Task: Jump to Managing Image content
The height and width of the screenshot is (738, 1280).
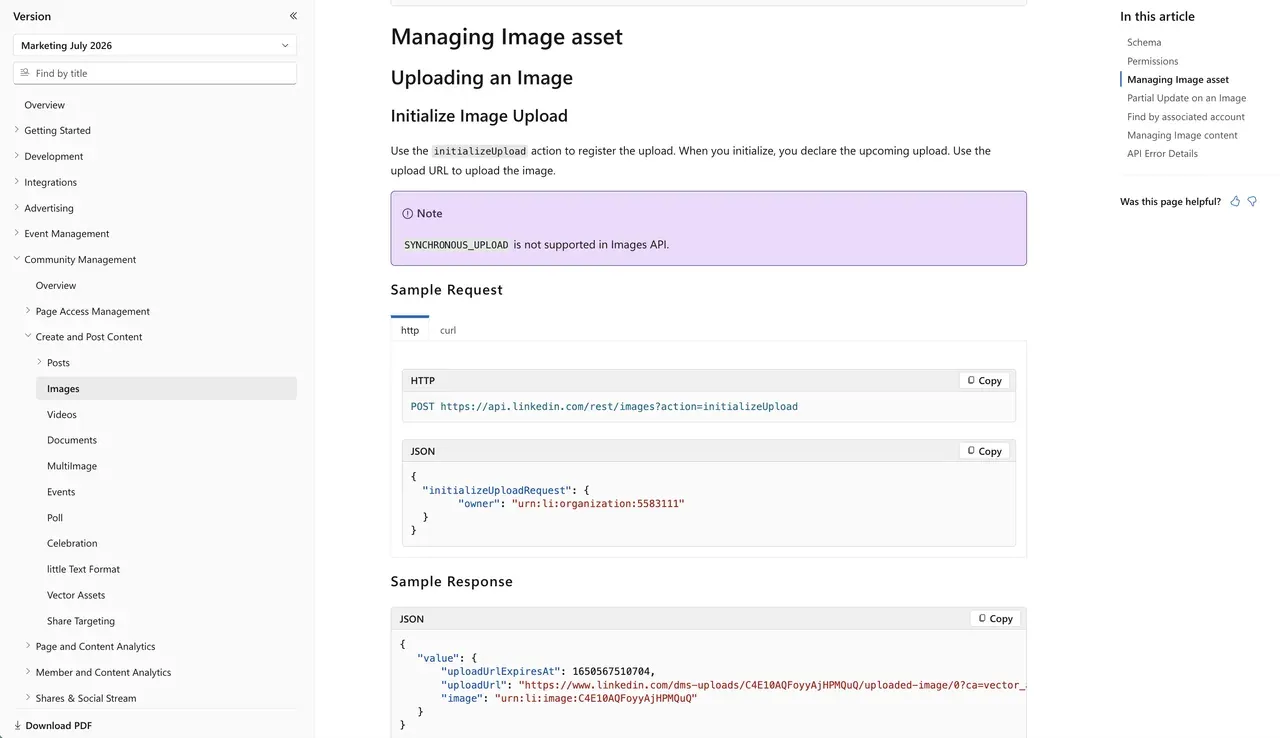Action: click(x=1182, y=135)
